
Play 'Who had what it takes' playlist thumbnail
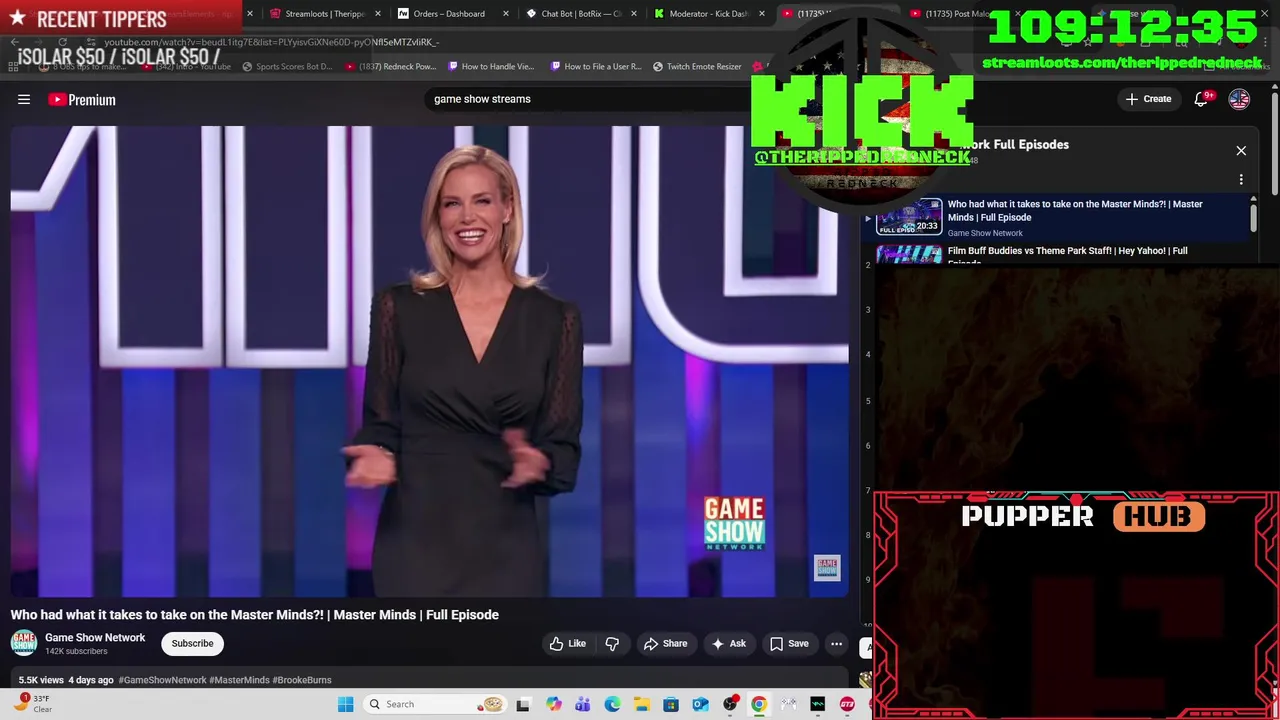pyautogui.click(x=909, y=217)
